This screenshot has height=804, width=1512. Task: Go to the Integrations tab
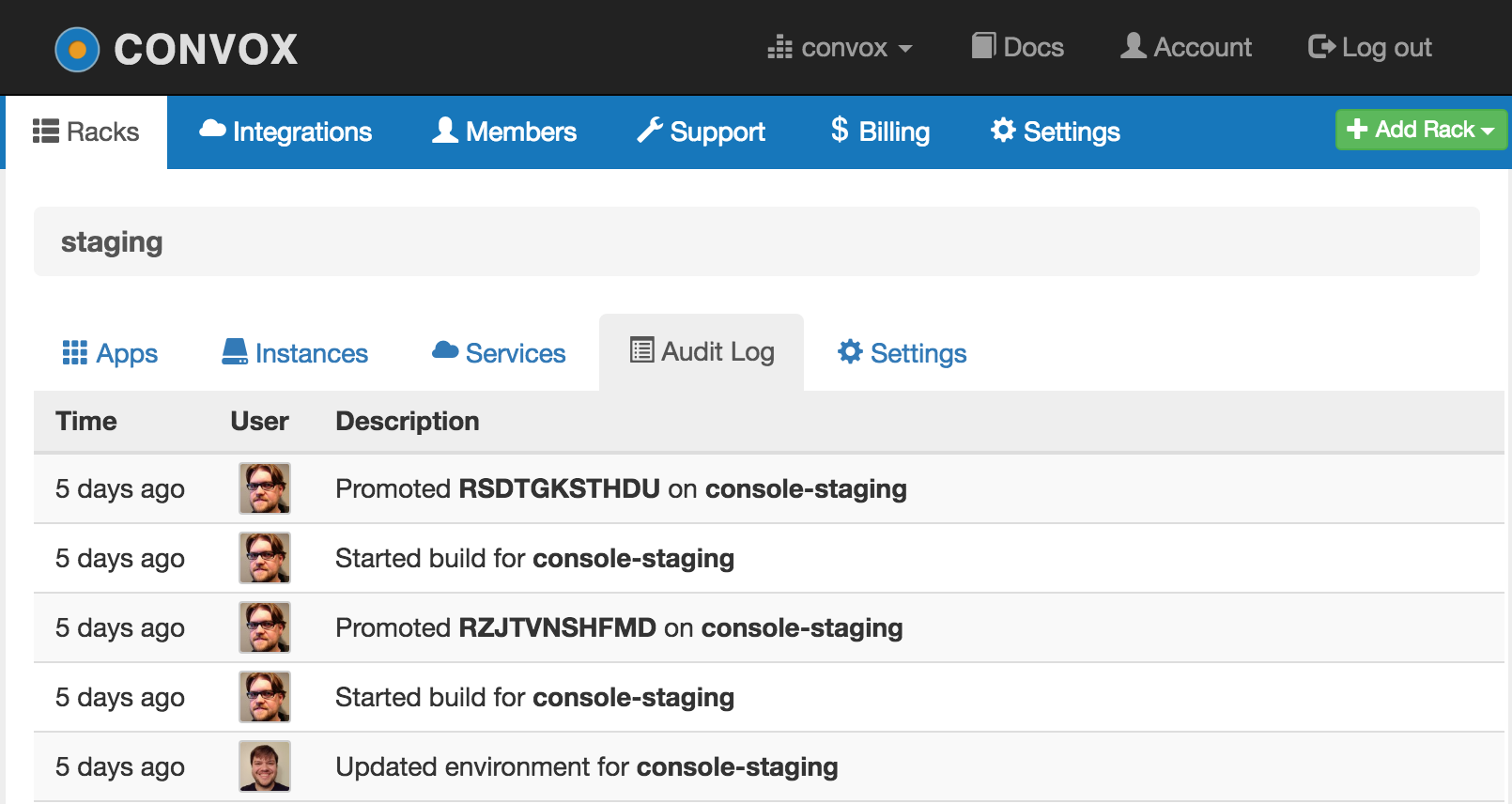(285, 131)
